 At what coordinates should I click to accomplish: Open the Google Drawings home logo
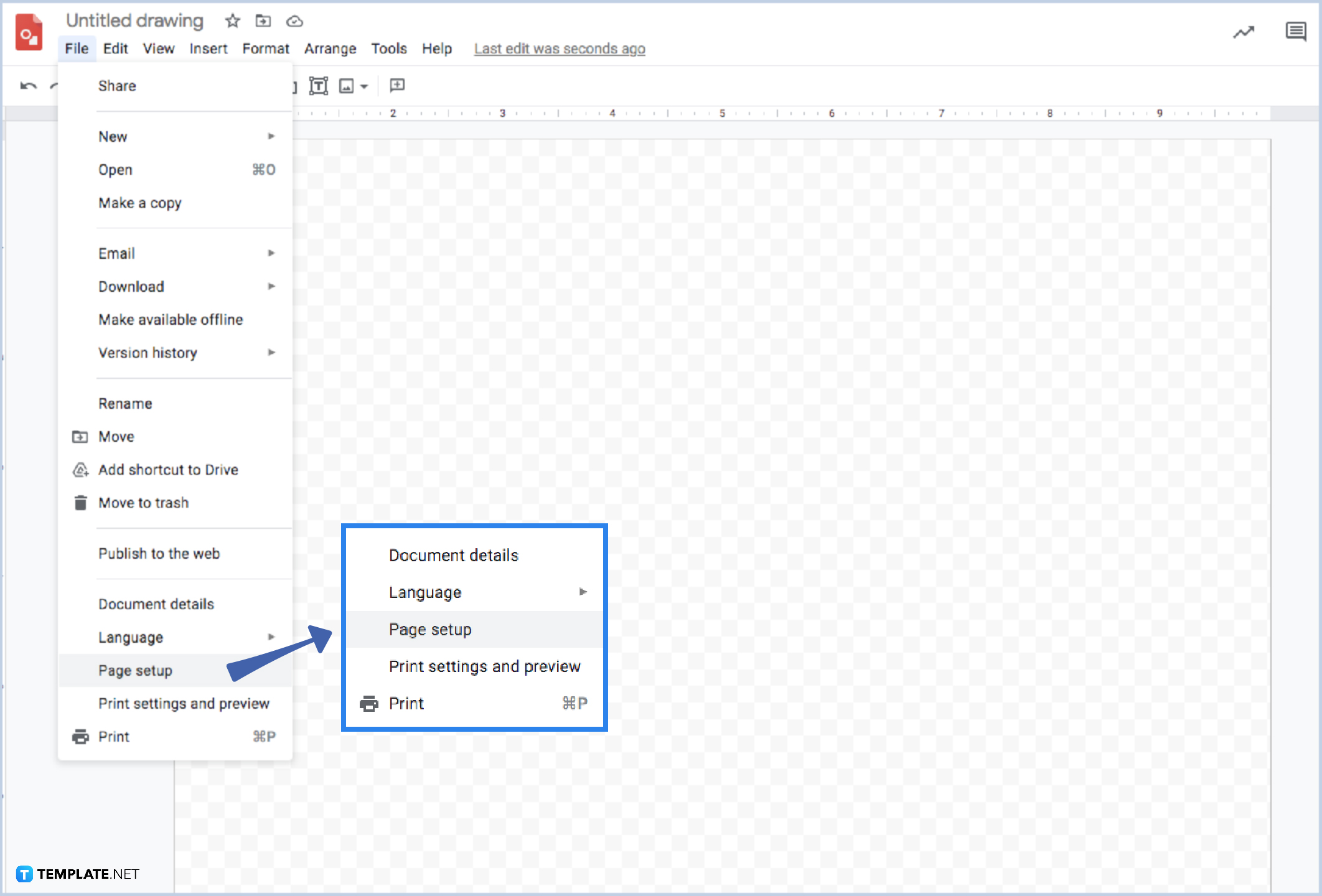point(29,34)
